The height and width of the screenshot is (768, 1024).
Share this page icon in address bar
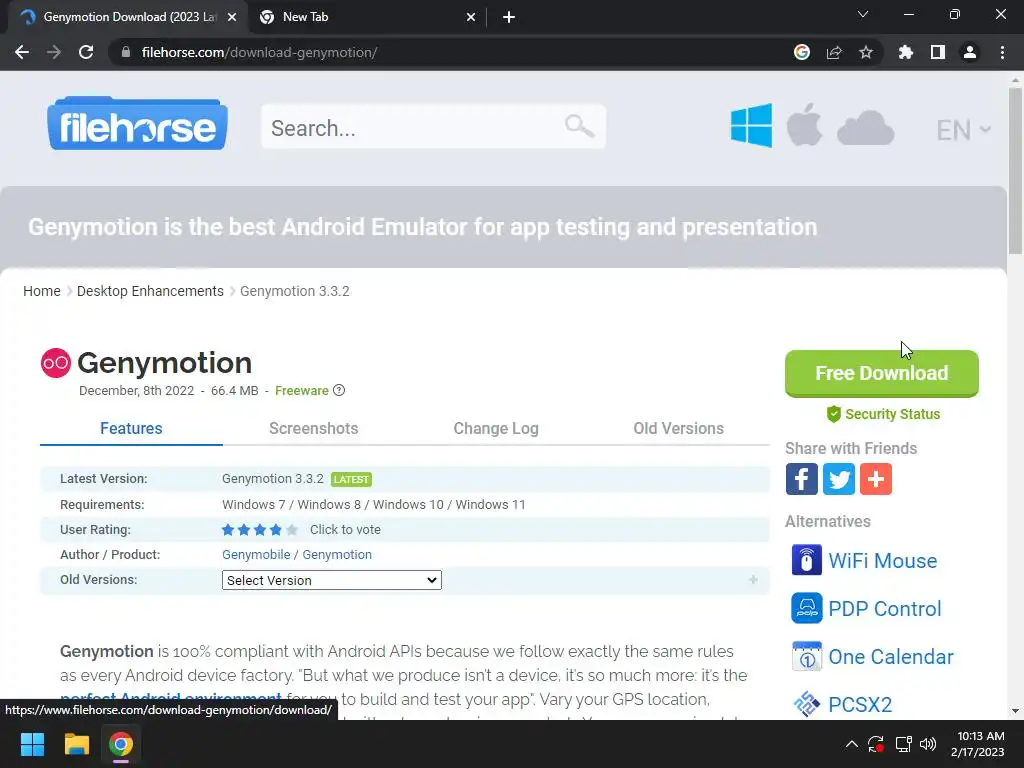click(834, 52)
